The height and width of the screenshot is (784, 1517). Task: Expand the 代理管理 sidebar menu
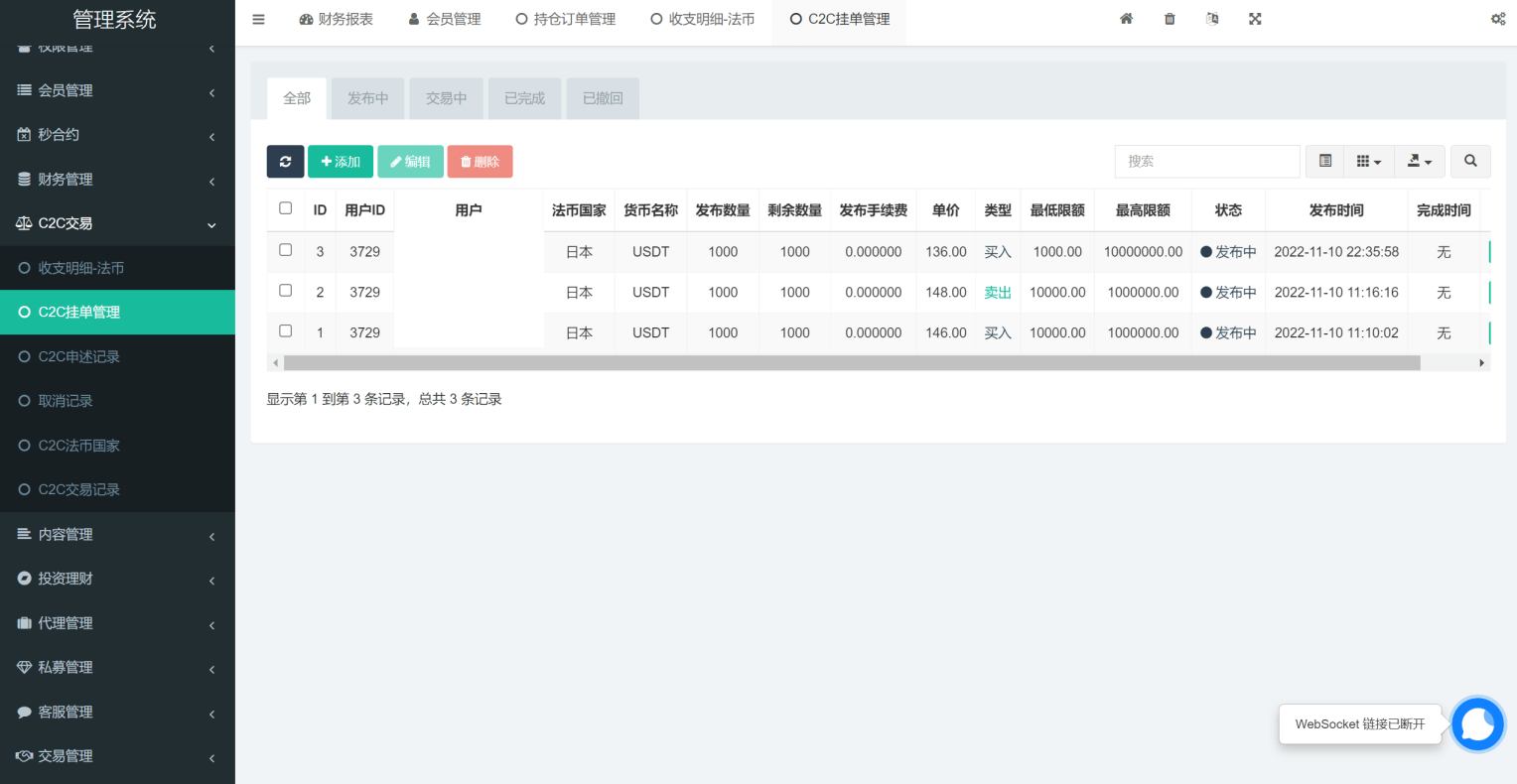click(117, 623)
